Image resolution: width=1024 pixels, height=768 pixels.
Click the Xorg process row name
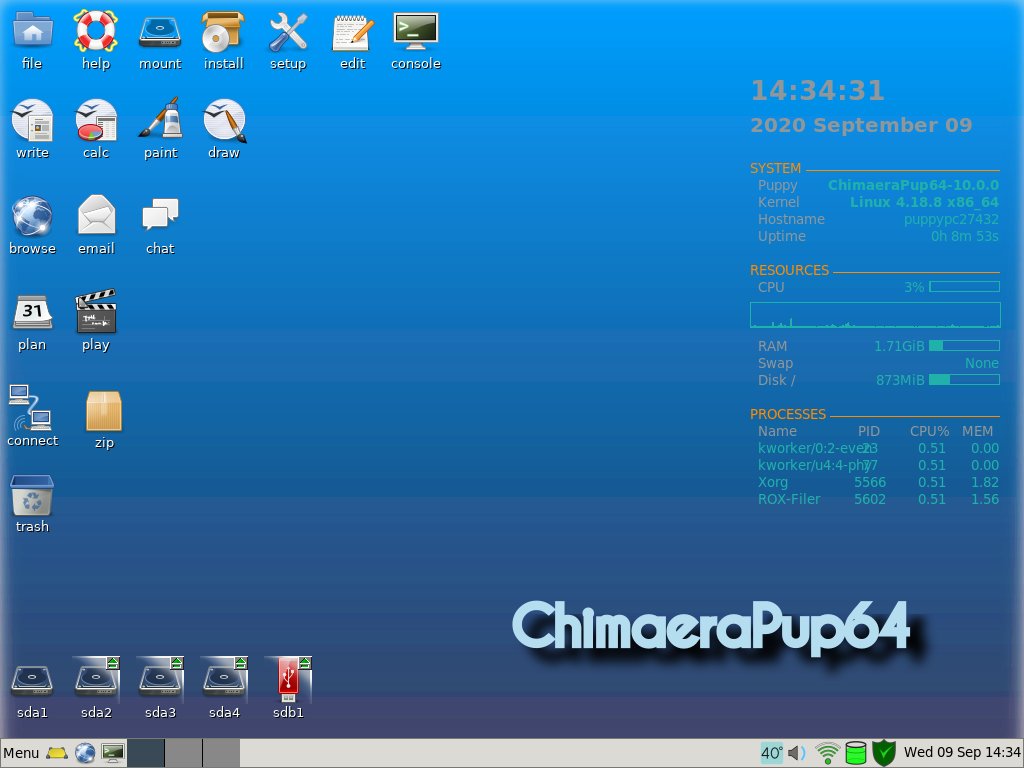tap(773, 482)
